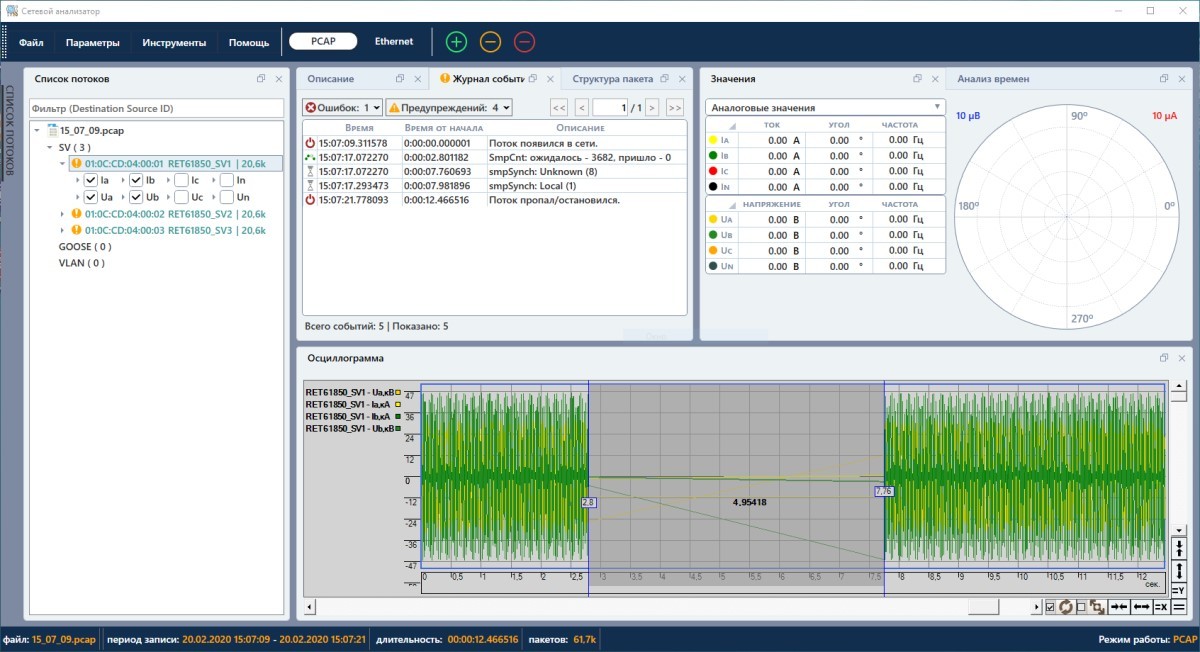Click the horizontal compress arrows icon
This screenshot has height=652, width=1200.
point(1120,607)
